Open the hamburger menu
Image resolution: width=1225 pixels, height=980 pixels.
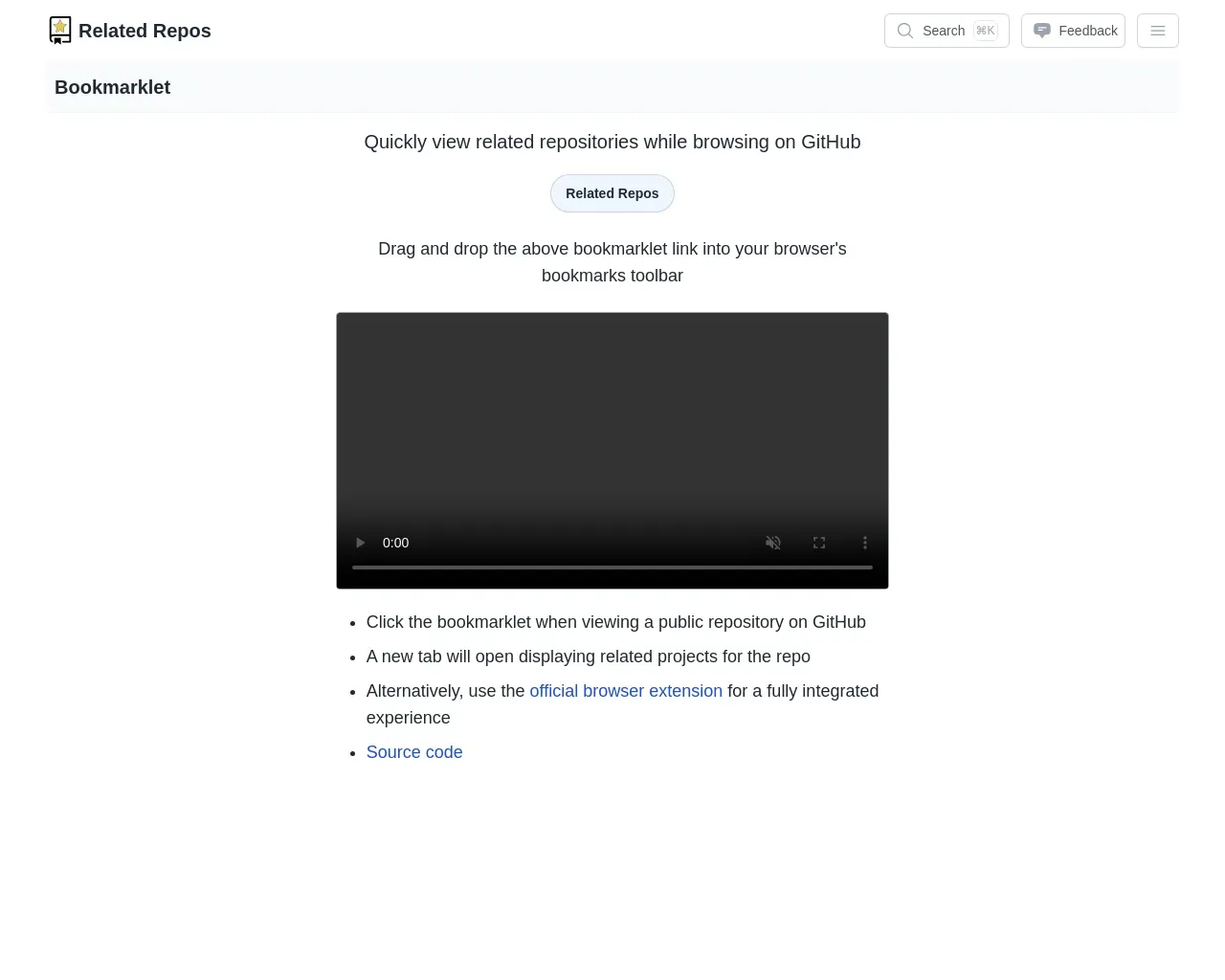(x=1158, y=31)
